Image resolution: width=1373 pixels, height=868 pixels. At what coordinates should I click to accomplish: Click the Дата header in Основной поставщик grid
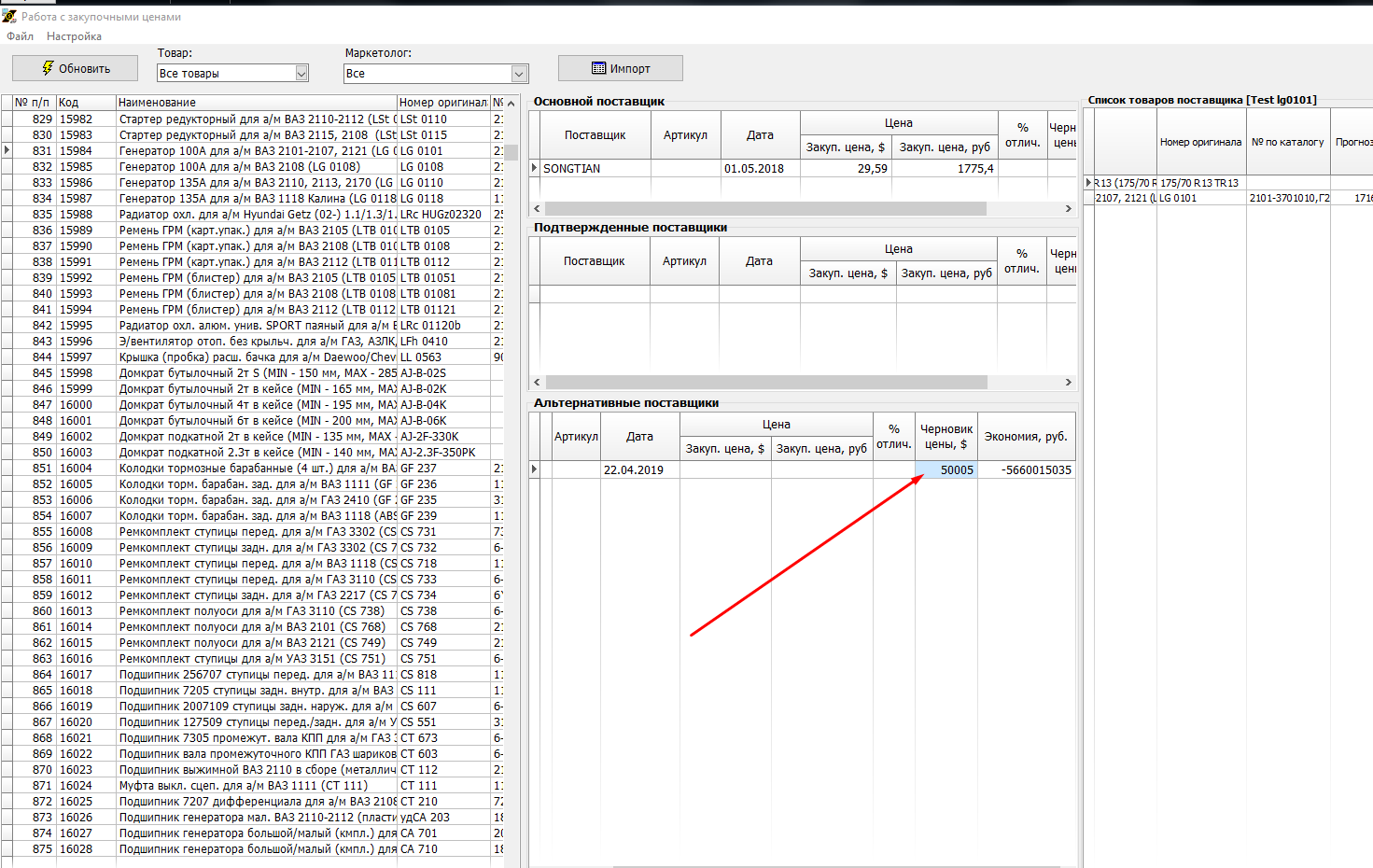(x=760, y=135)
